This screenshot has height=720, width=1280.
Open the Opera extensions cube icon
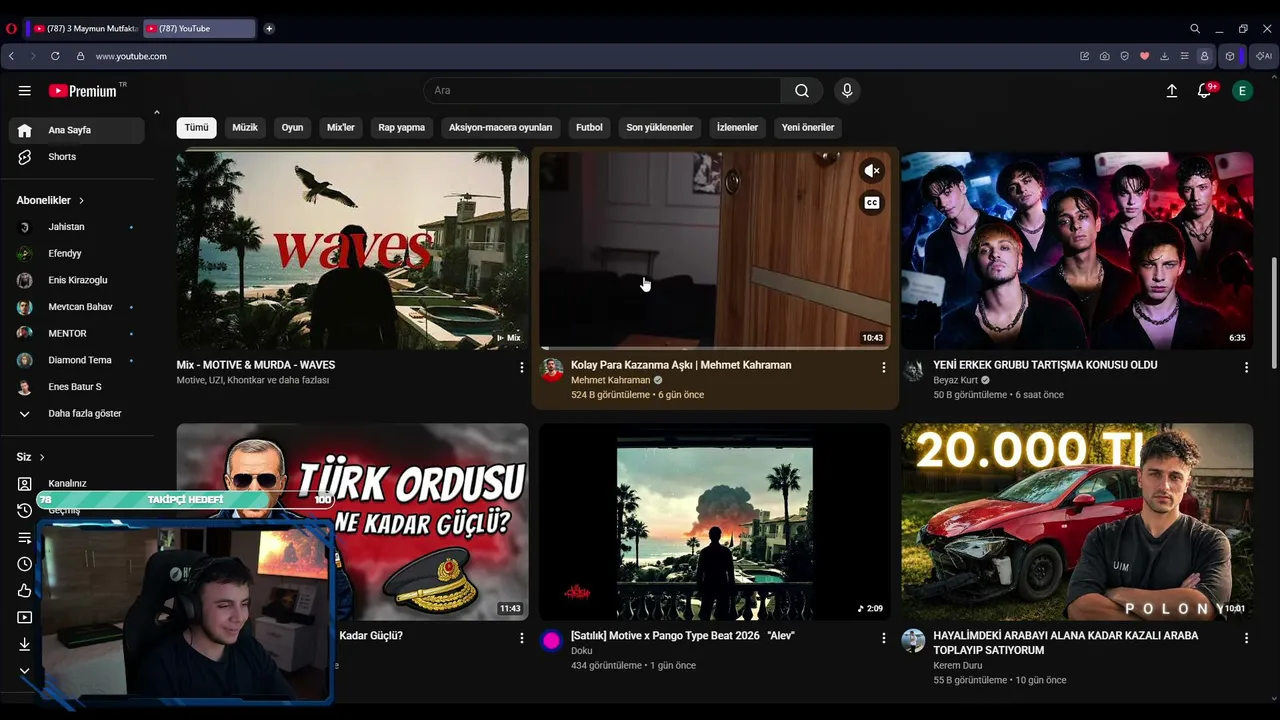[1230, 56]
